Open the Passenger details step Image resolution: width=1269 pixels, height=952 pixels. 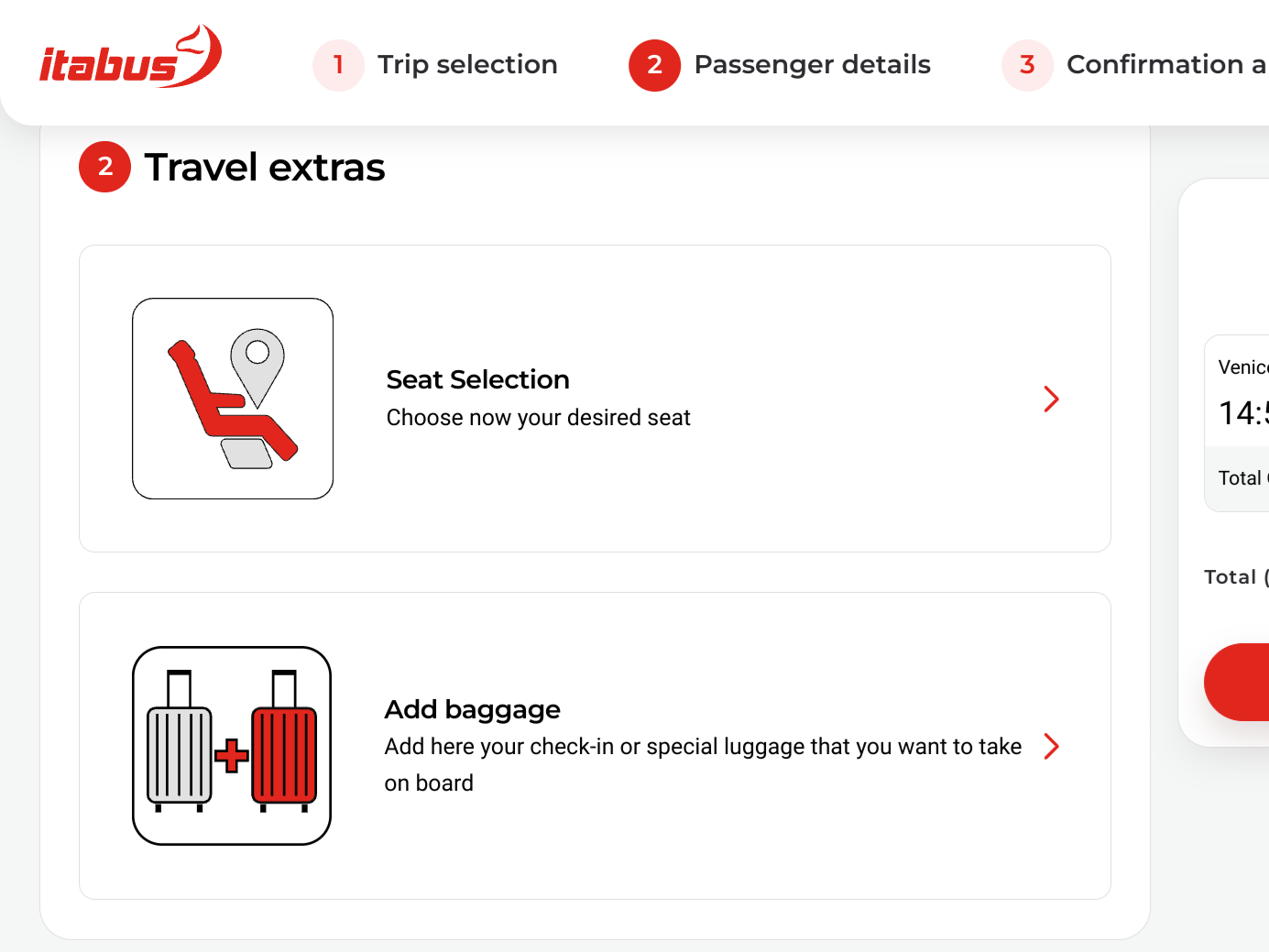812,65
